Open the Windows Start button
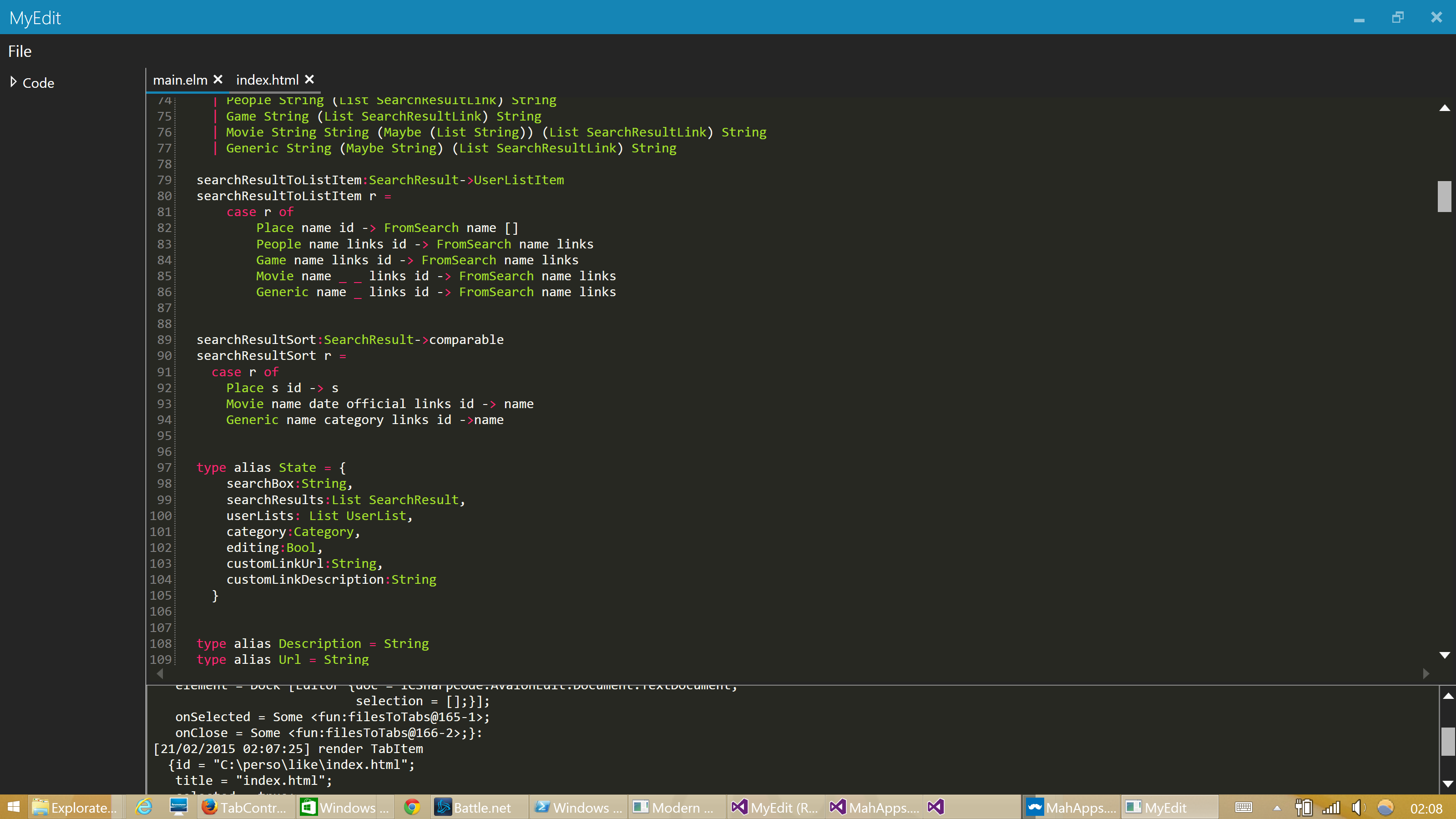Image resolution: width=1456 pixels, height=819 pixels. coord(14,807)
